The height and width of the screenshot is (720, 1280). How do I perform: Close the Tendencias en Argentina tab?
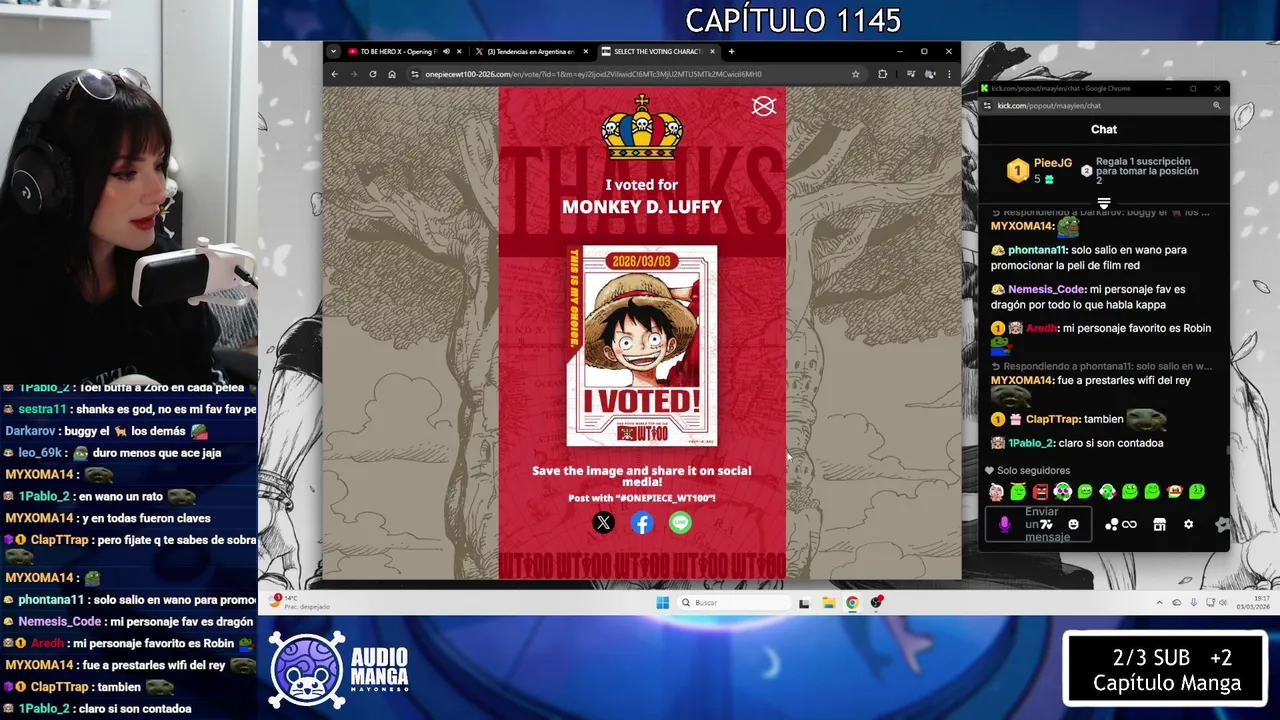tap(586, 51)
